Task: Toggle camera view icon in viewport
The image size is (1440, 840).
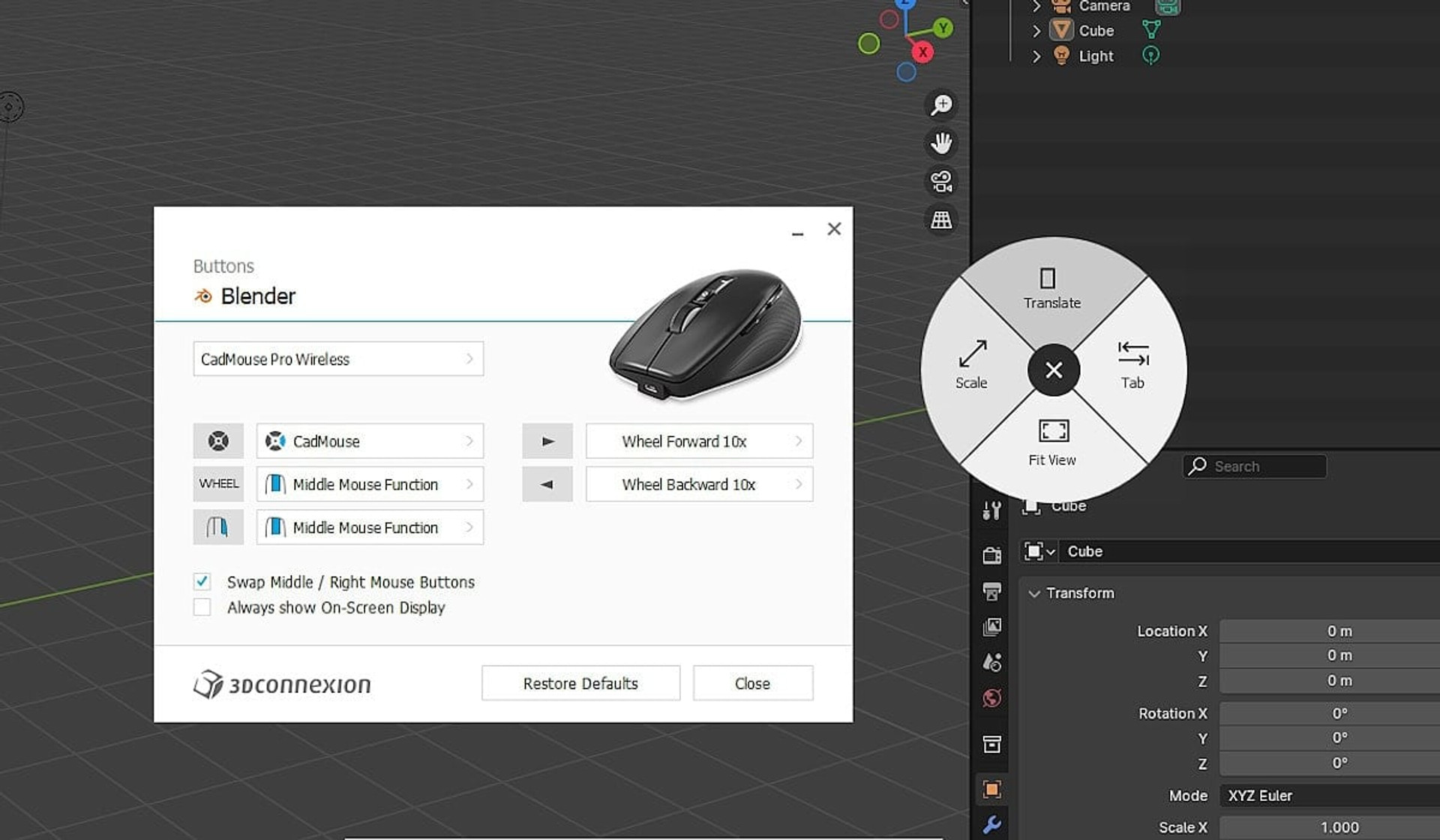Action: click(x=941, y=181)
